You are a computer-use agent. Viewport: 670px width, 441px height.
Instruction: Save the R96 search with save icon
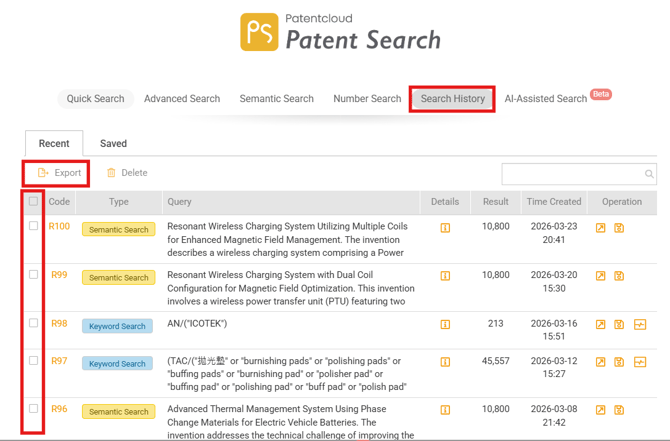coord(619,410)
